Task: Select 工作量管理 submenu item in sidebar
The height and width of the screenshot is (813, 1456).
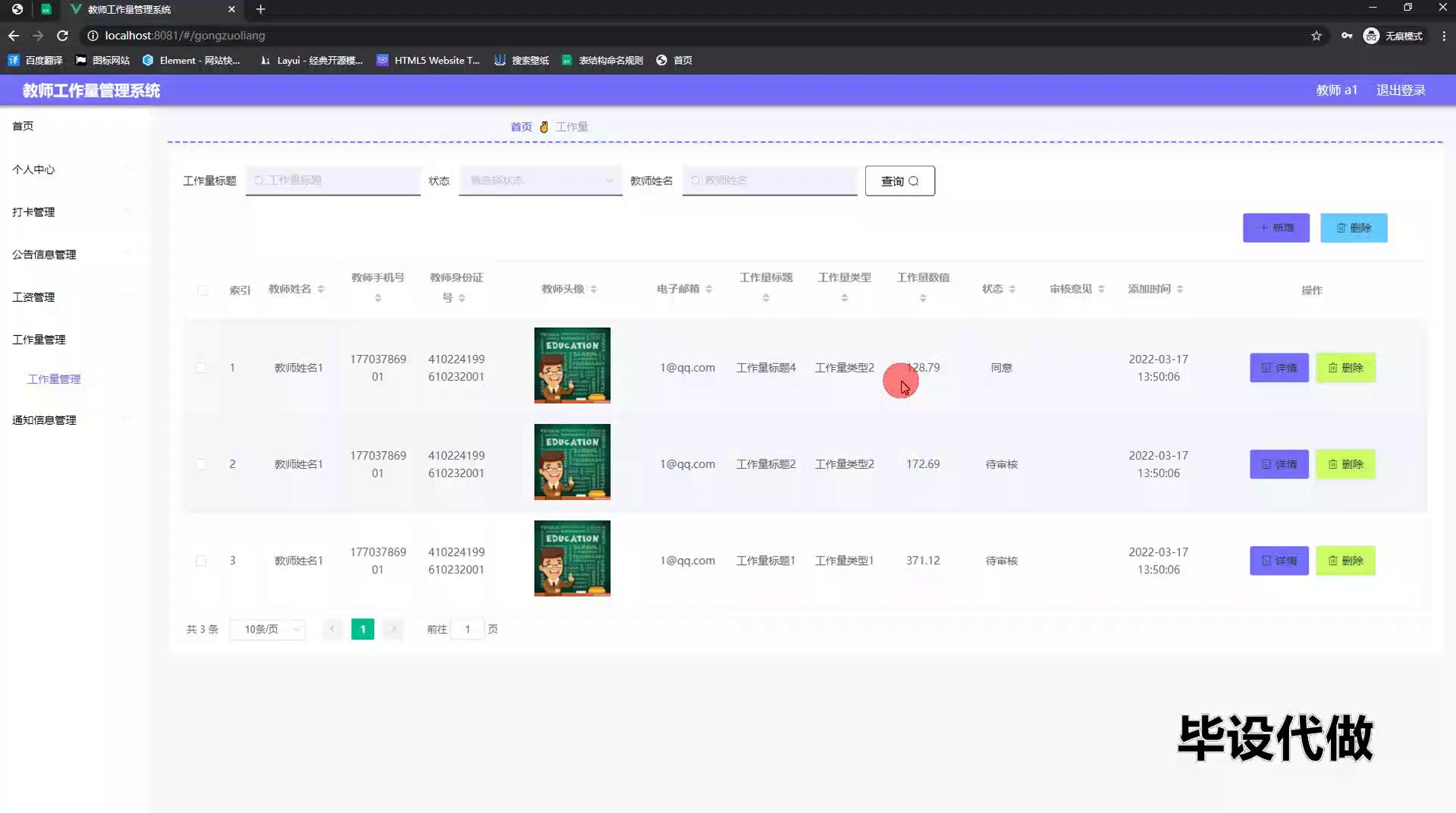Action: click(x=54, y=379)
